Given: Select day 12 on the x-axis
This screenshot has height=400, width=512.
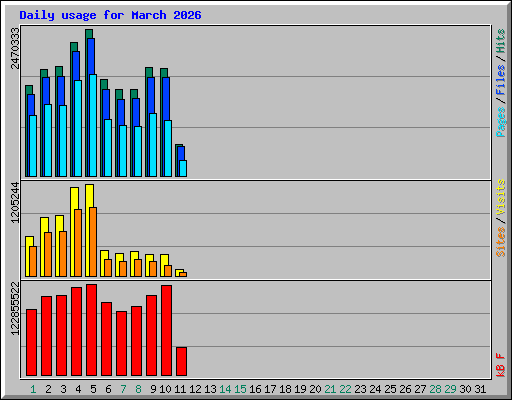Looking at the screenshot, I should pos(195,389).
